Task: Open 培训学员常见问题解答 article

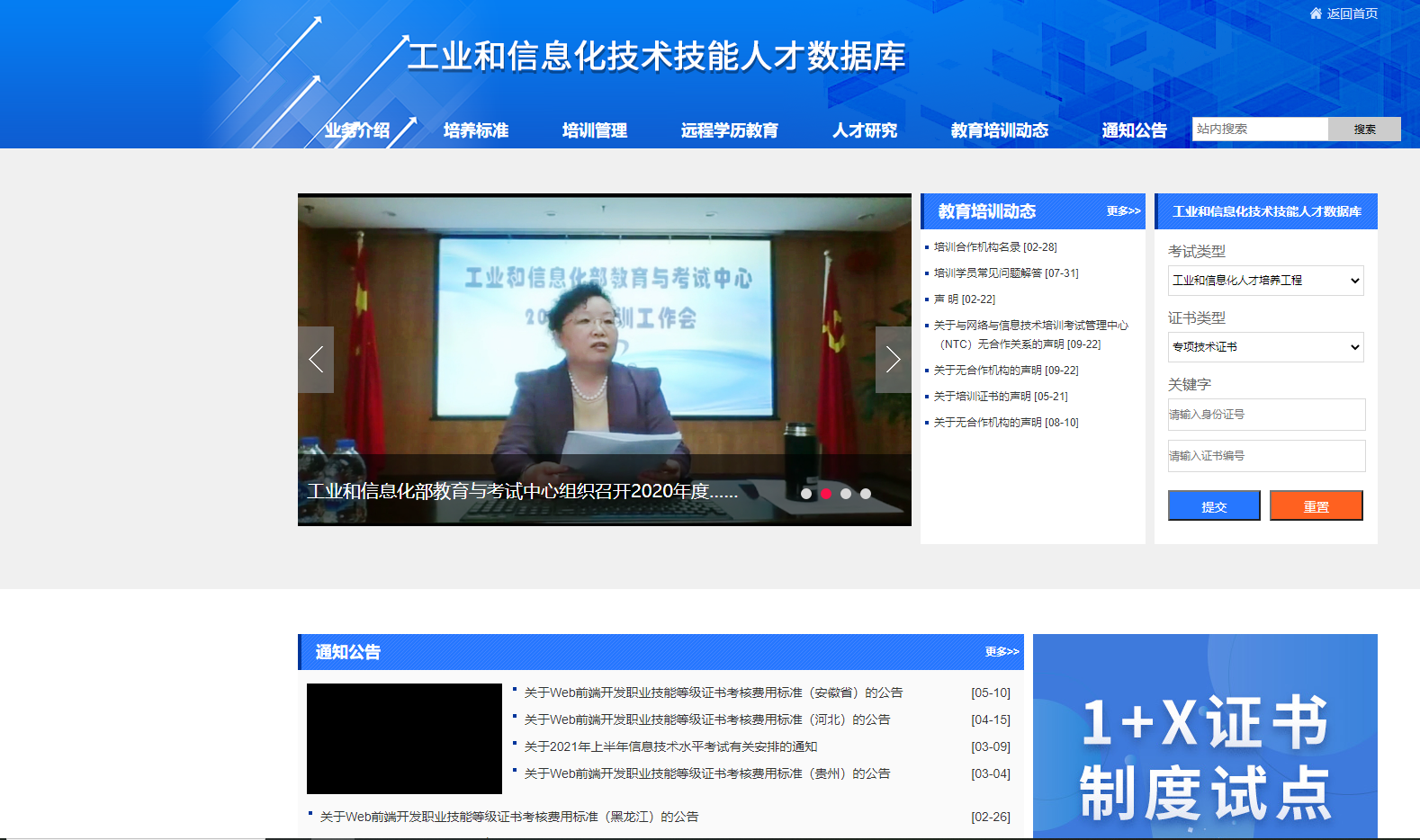Action: [1006, 273]
